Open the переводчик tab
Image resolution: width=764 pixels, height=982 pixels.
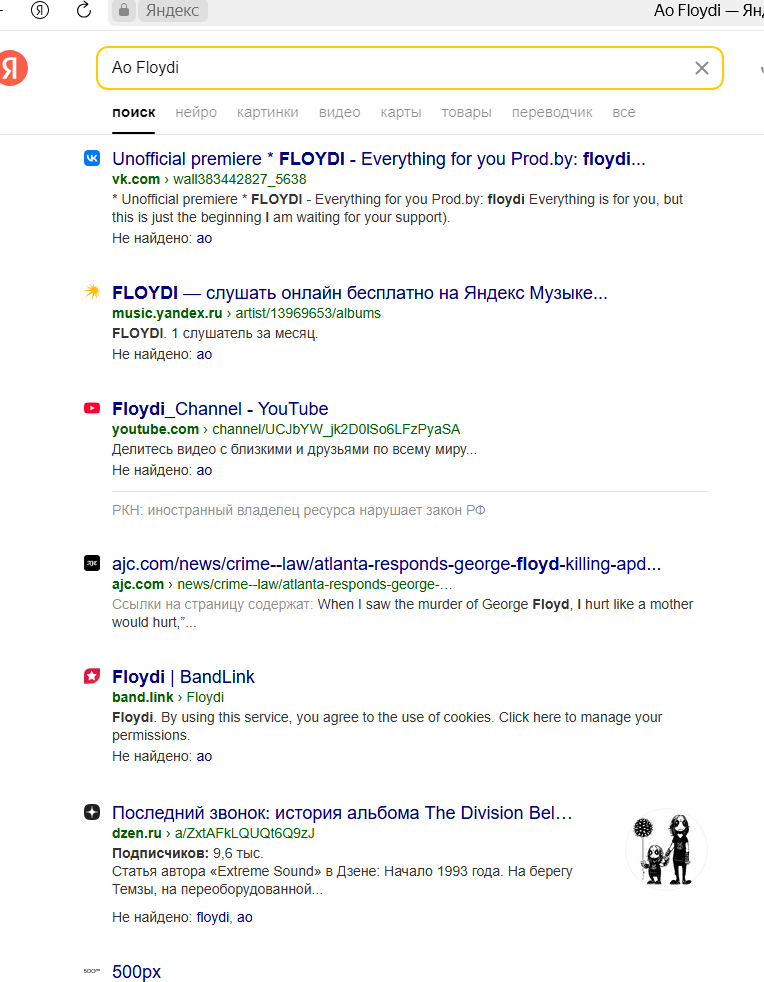[x=552, y=112]
